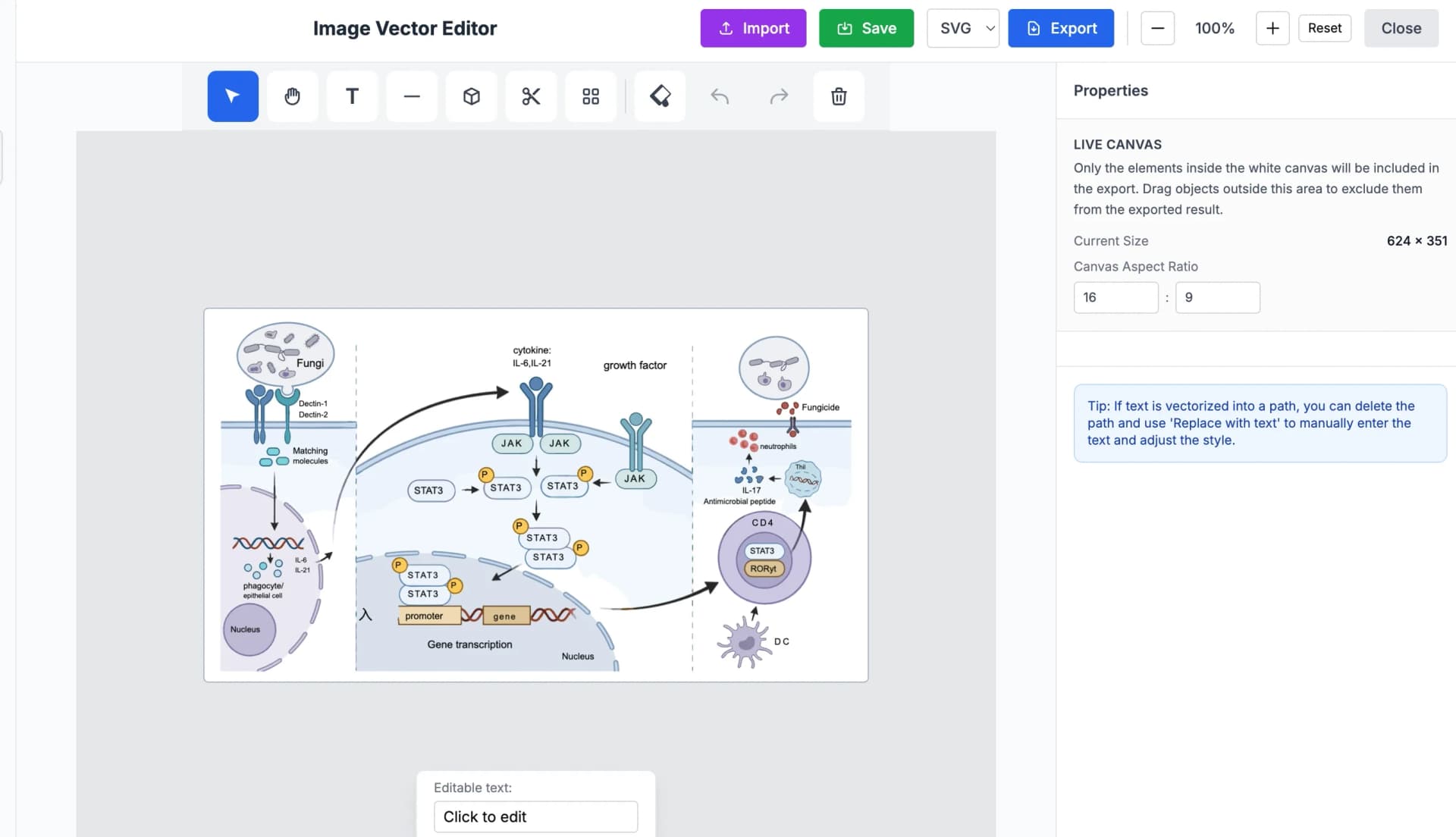
Task: Click the green Save button
Action: pos(866,28)
